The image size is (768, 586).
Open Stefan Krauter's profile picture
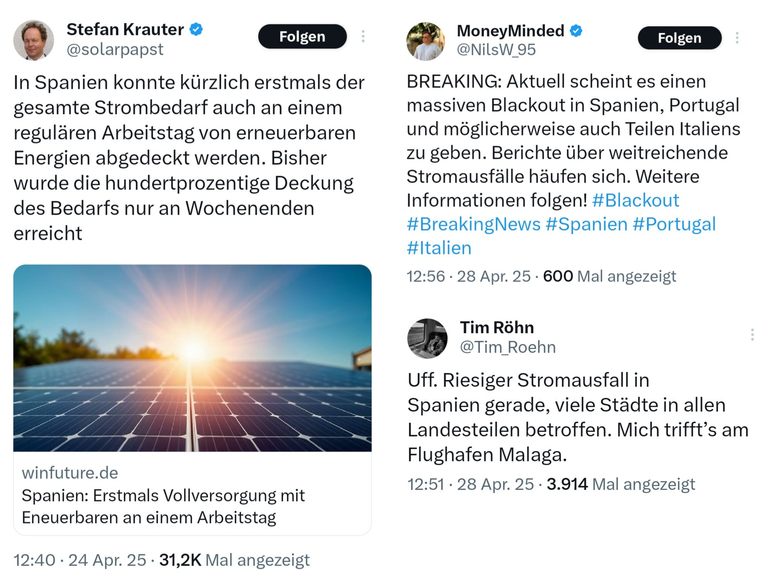point(33,40)
